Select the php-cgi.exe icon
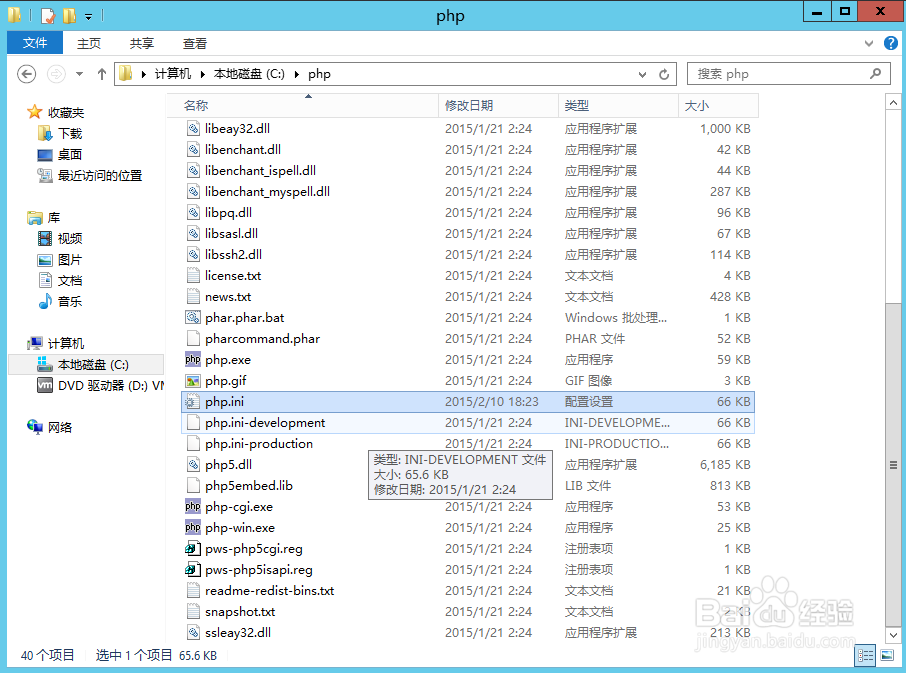Screen dimensions: 906x673 pos(193,507)
